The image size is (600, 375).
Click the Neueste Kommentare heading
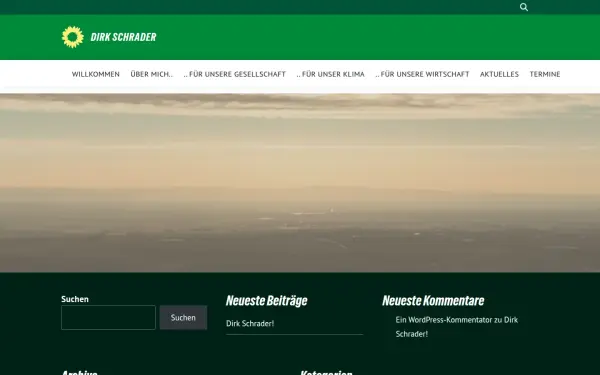click(x=433, y=301)
